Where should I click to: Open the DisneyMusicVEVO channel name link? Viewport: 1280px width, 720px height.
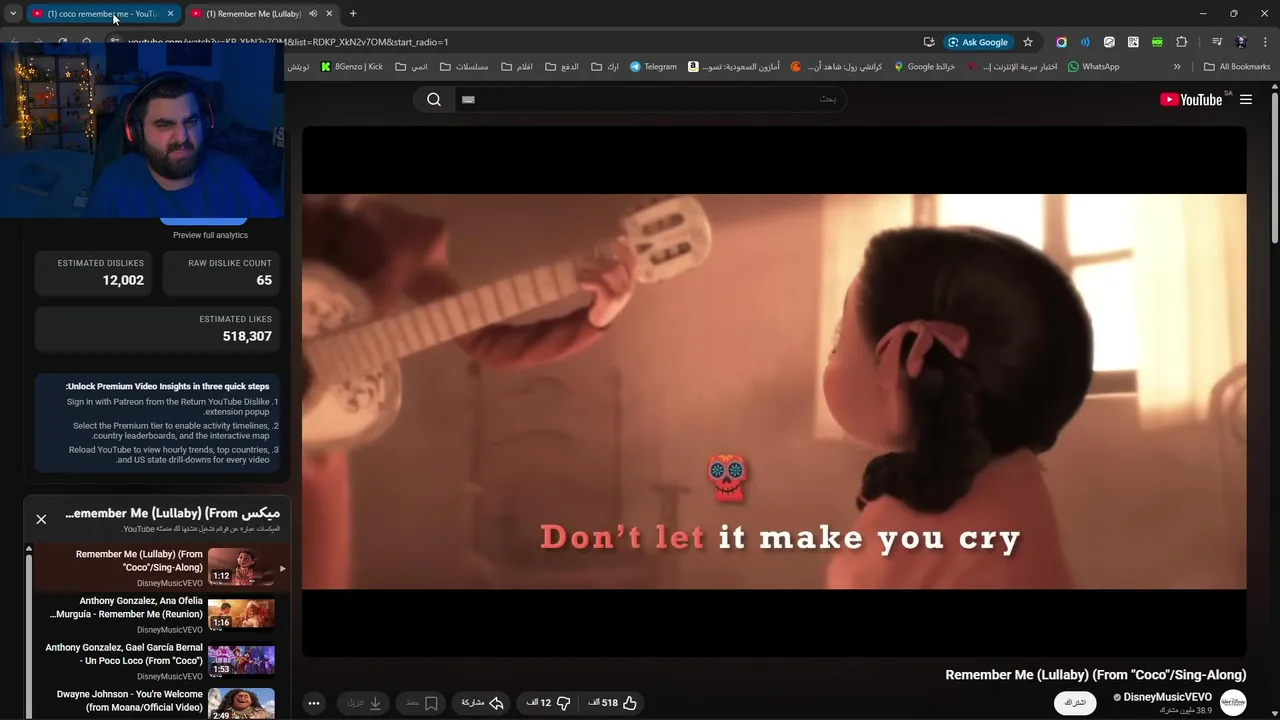1167,697
